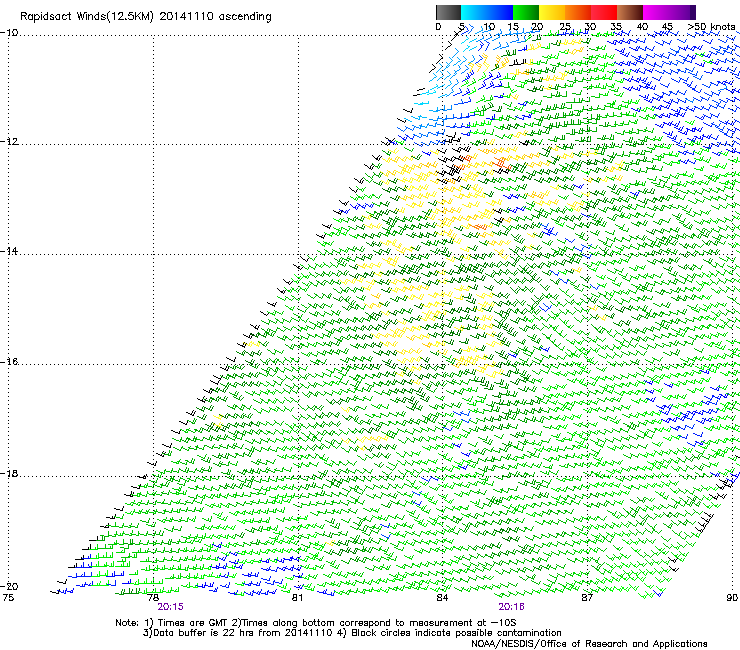Click the latitude label -16
Image resolution: width=740 pixels, height=650 pixels.
9,362
